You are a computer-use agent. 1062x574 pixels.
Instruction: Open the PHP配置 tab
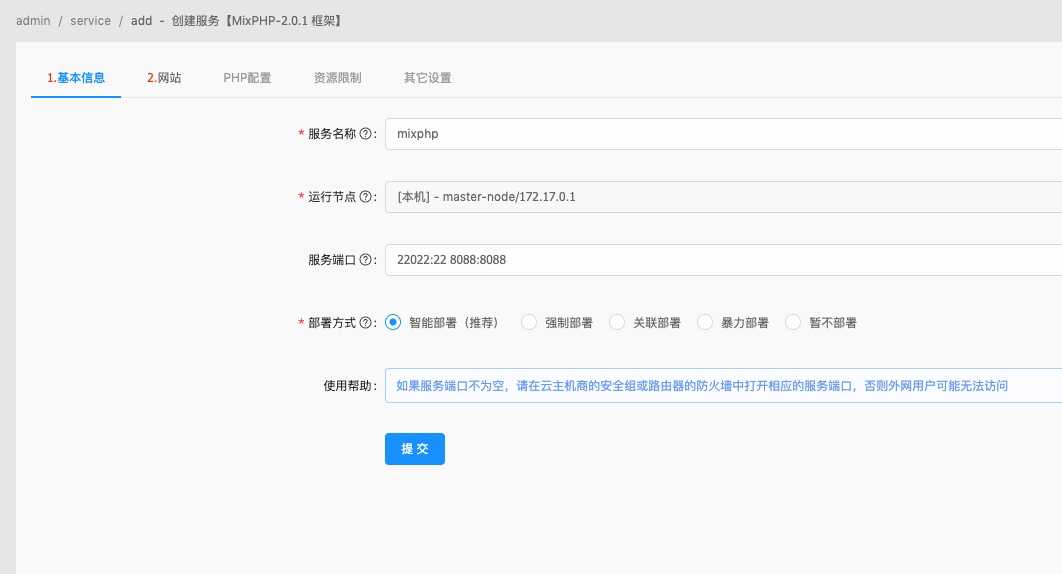tap(247, 78)
